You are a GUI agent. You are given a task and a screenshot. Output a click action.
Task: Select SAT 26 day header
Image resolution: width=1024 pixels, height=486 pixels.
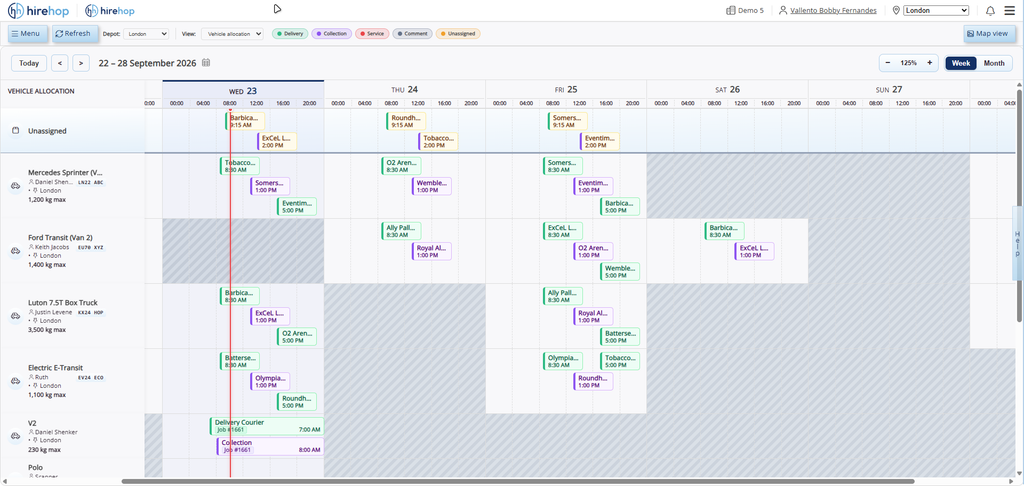(x=728, y=90)
